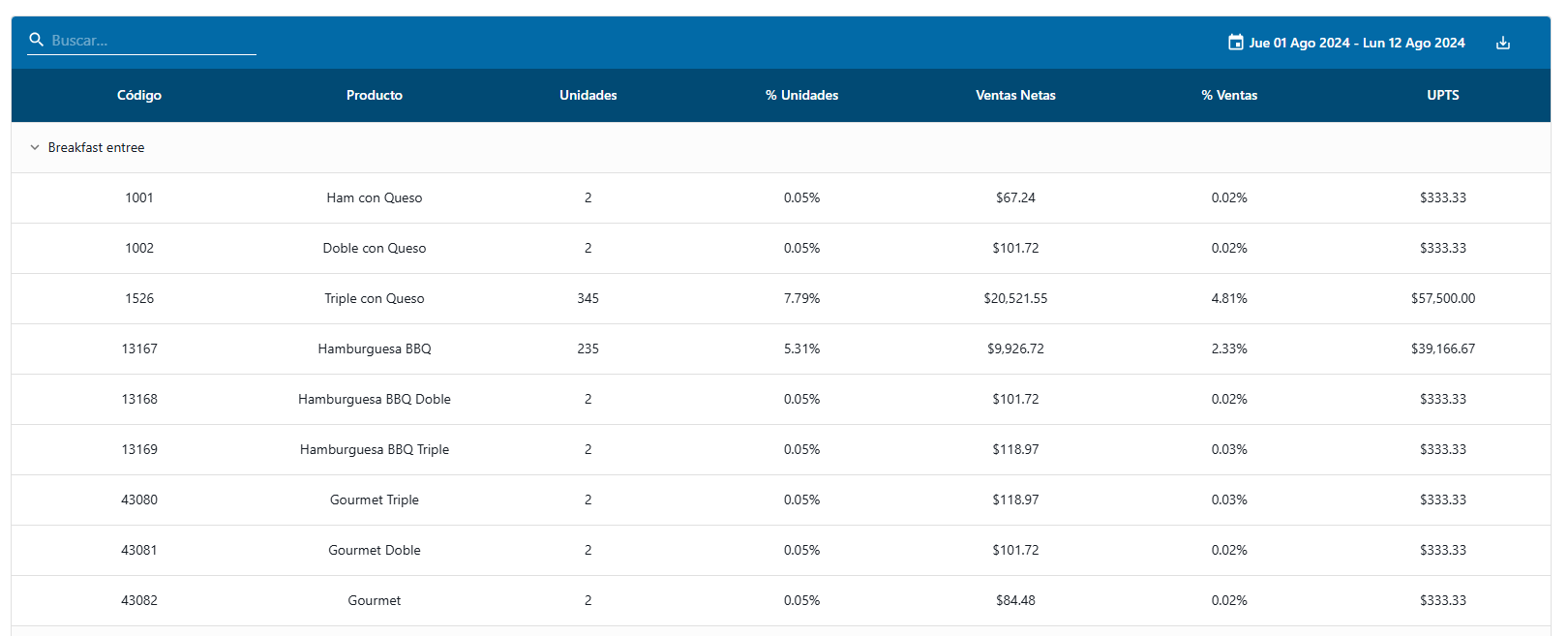Collapse the Breakfast entree group chevron
1568x636 pixels.
tap(35, 148)
